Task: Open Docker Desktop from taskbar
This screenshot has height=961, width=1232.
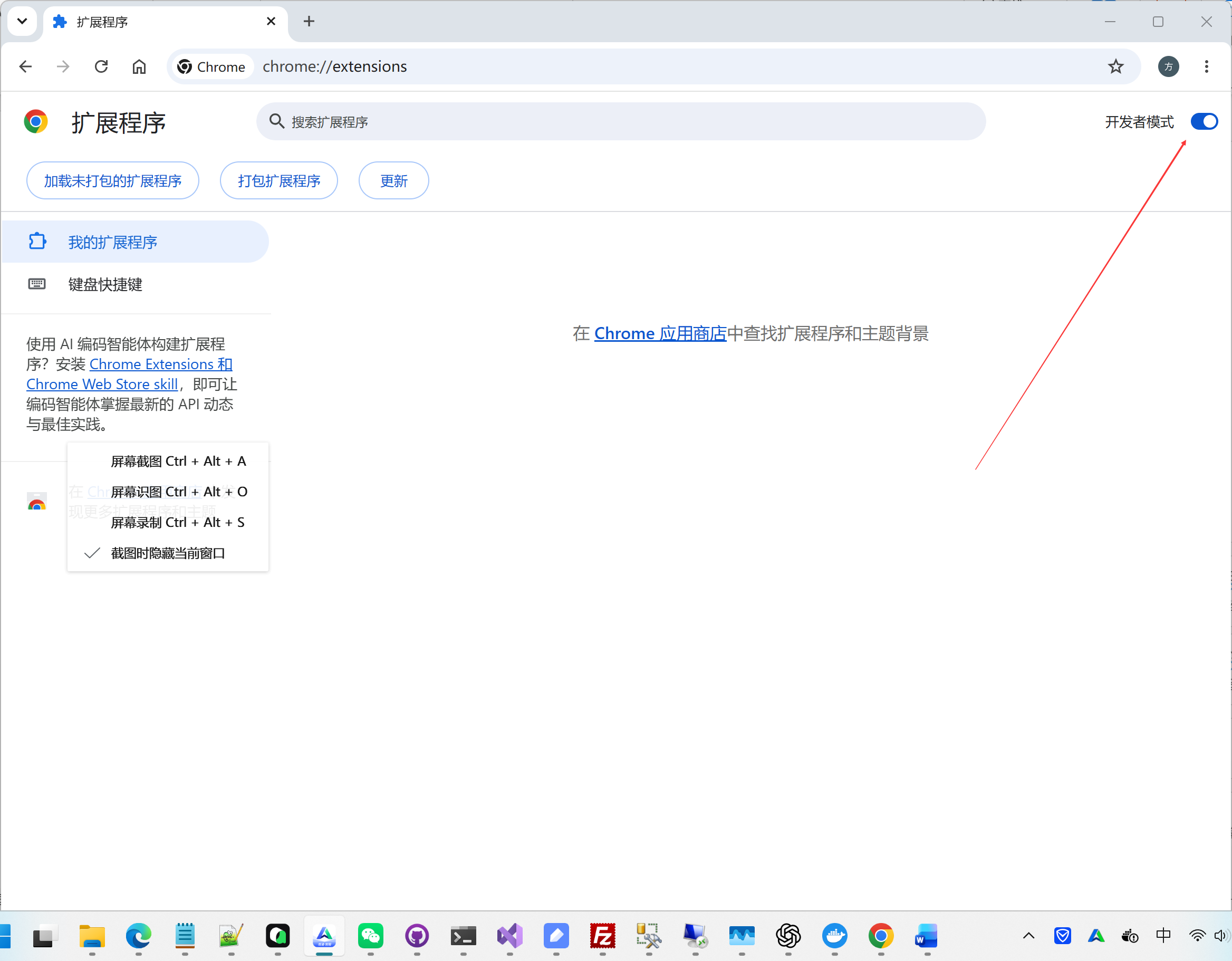Action: [834, 937]
